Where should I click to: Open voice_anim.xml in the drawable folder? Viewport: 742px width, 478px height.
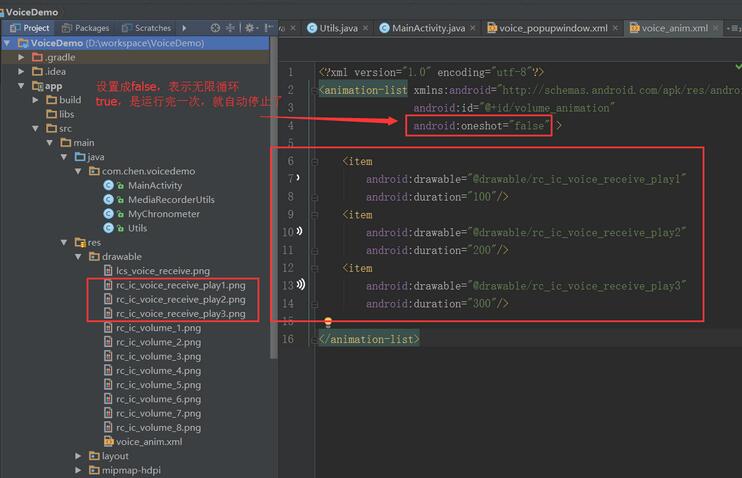point(148,441)
